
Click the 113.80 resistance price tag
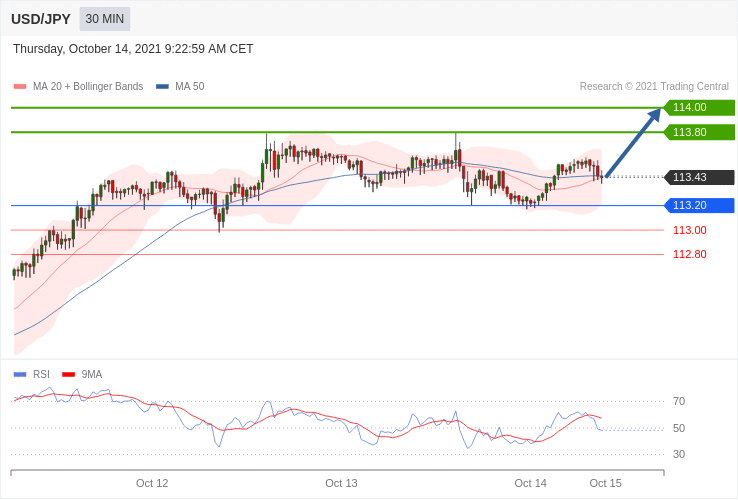pyautogui.click(x=699, y=132)
